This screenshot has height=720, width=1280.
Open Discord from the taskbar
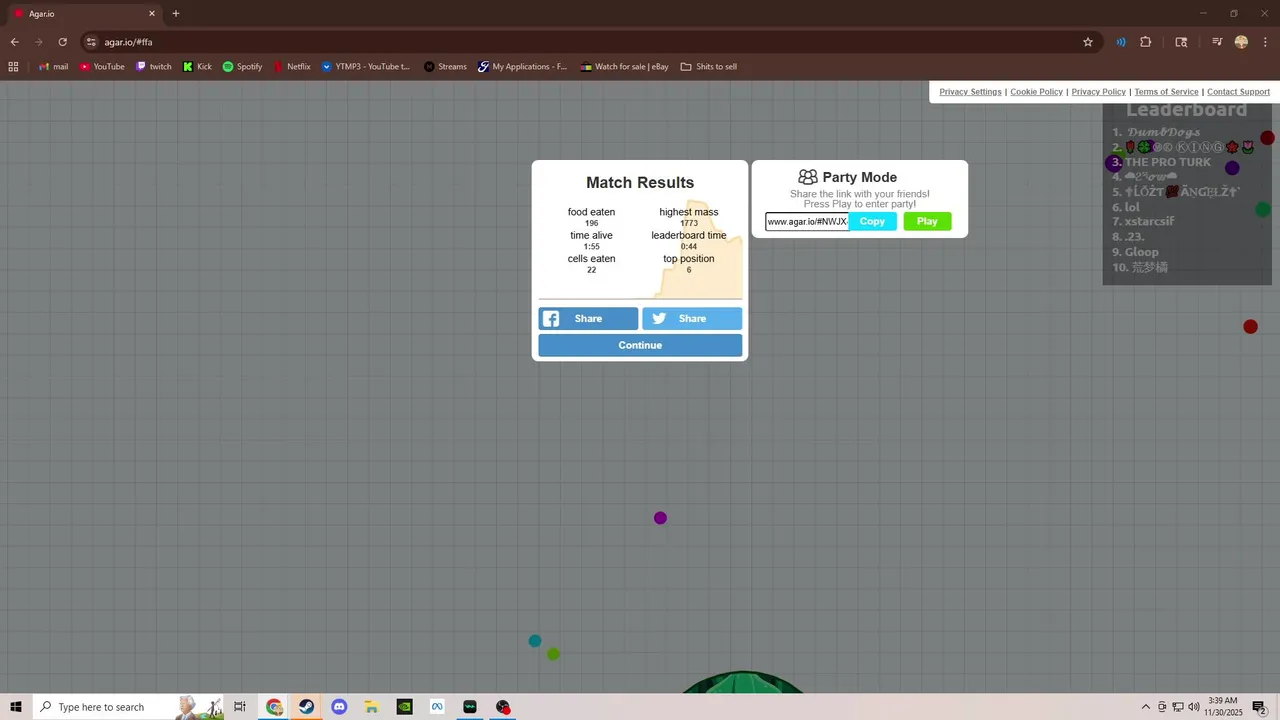[x=339, y=707]
